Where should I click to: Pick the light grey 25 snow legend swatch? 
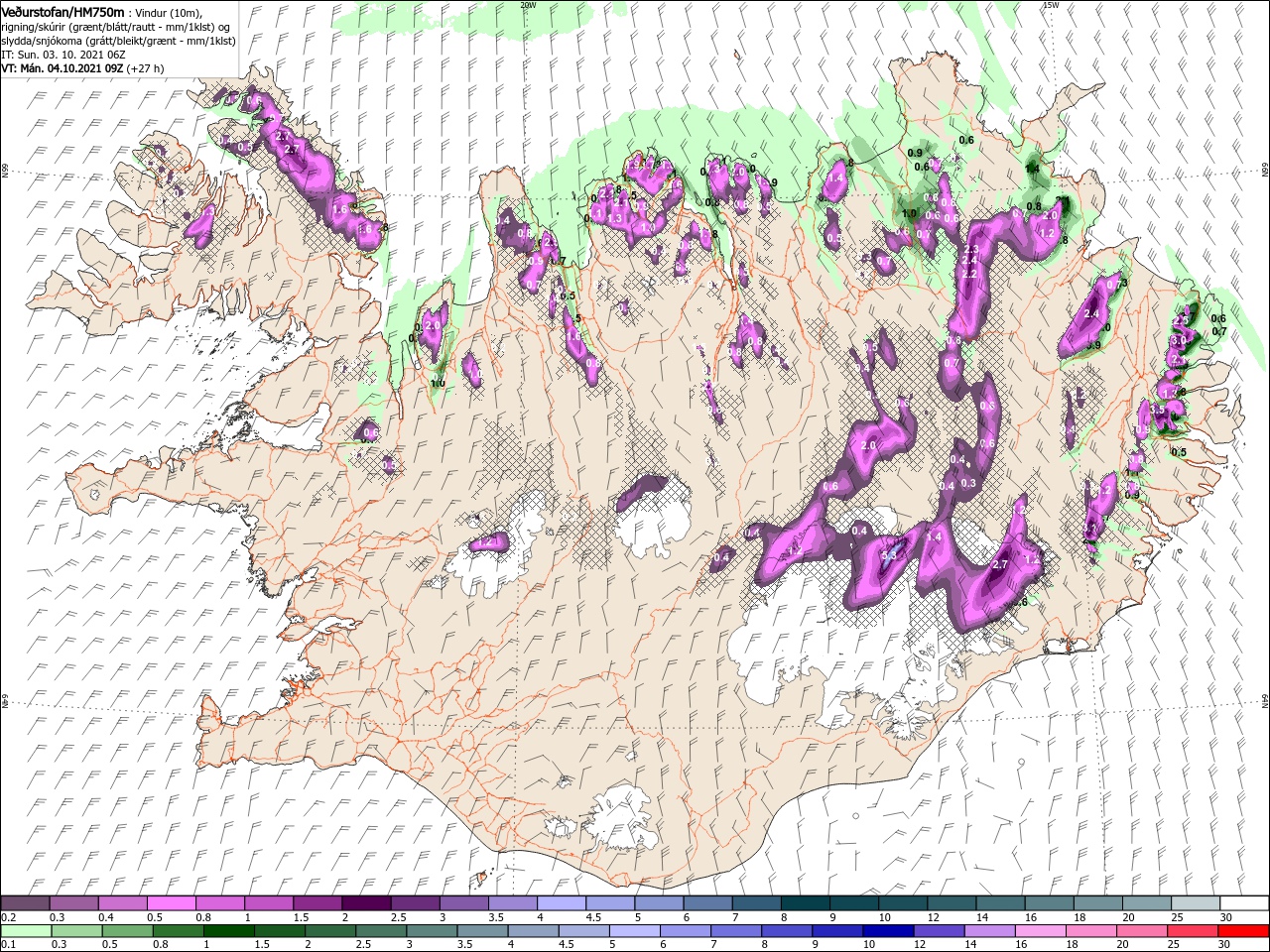tap(1196, 903)
